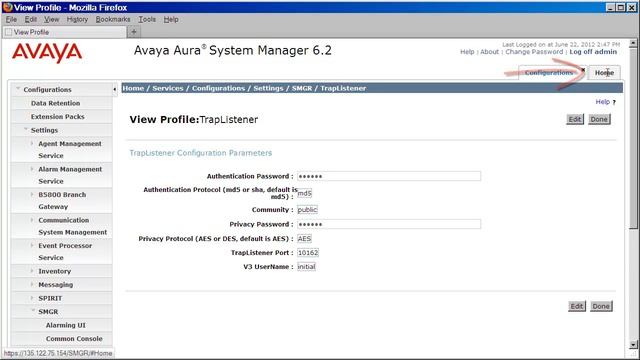Open Alarming UI in sidebar
The width and height of the screenshot is (640, 360).
tap(66, 325)
